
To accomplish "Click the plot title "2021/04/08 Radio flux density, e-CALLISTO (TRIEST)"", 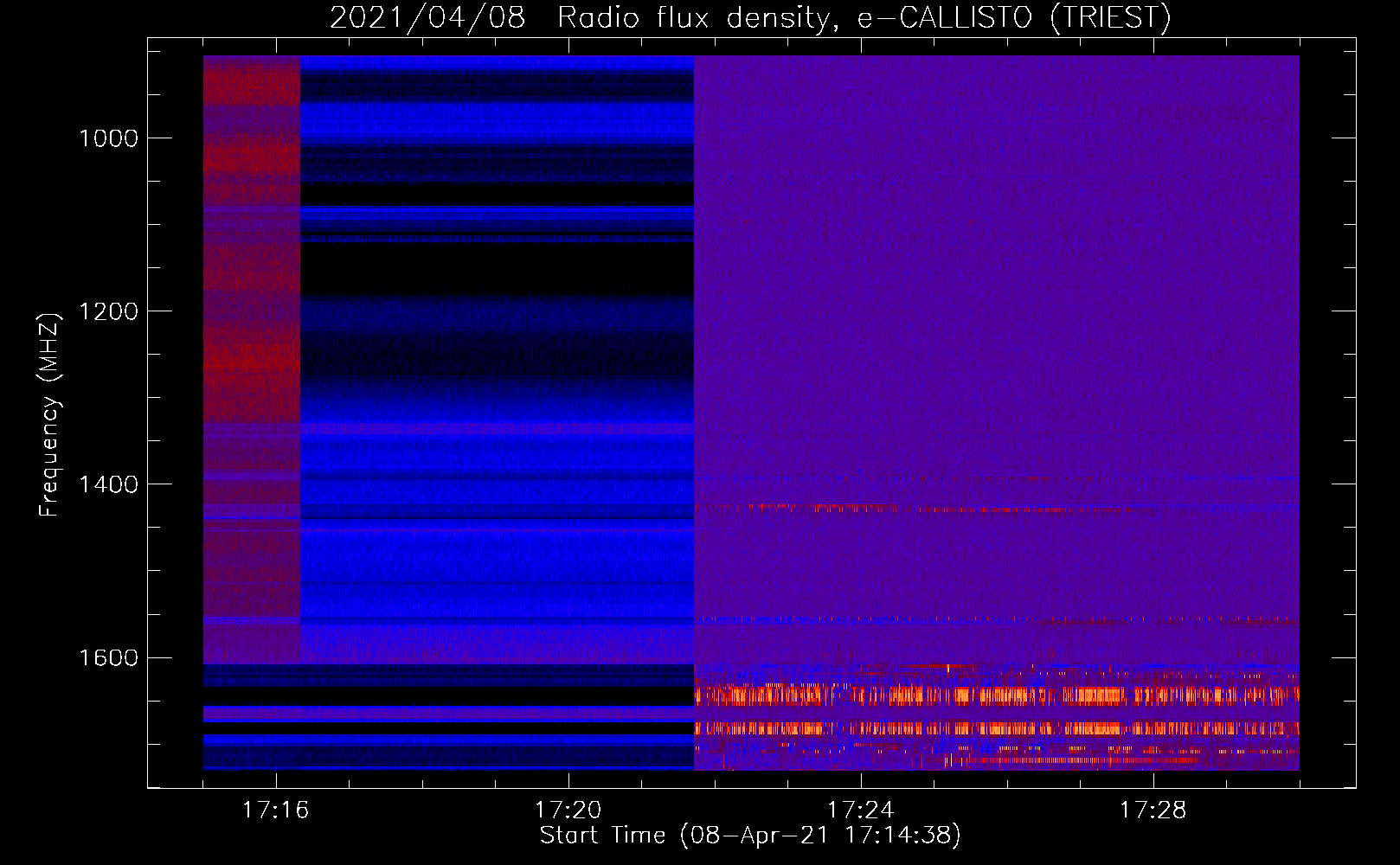I will click(x=750, y=17).
